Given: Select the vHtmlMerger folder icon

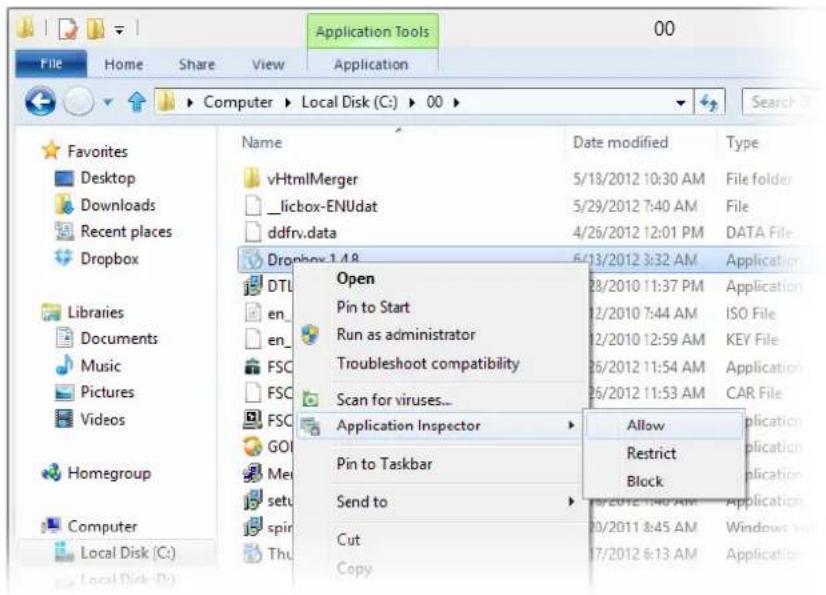Looking at the screenshot, I should pos(252,179).
